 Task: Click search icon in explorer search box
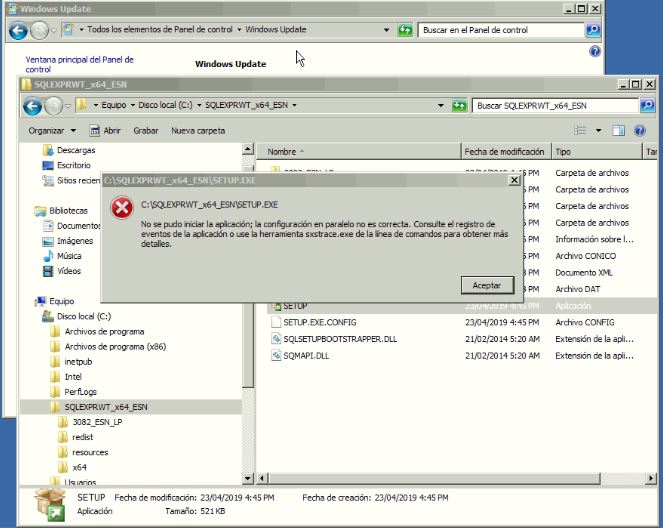[x=647, y=105]
